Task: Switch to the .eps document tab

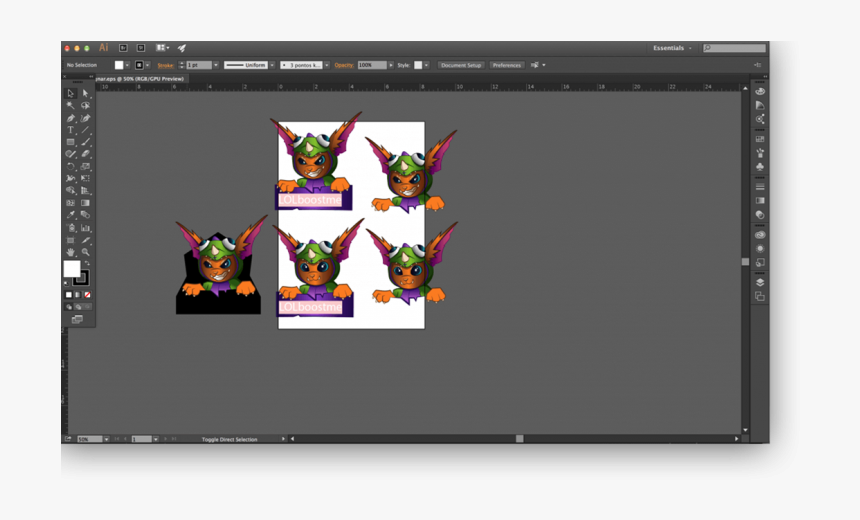Action: (140, 78)
